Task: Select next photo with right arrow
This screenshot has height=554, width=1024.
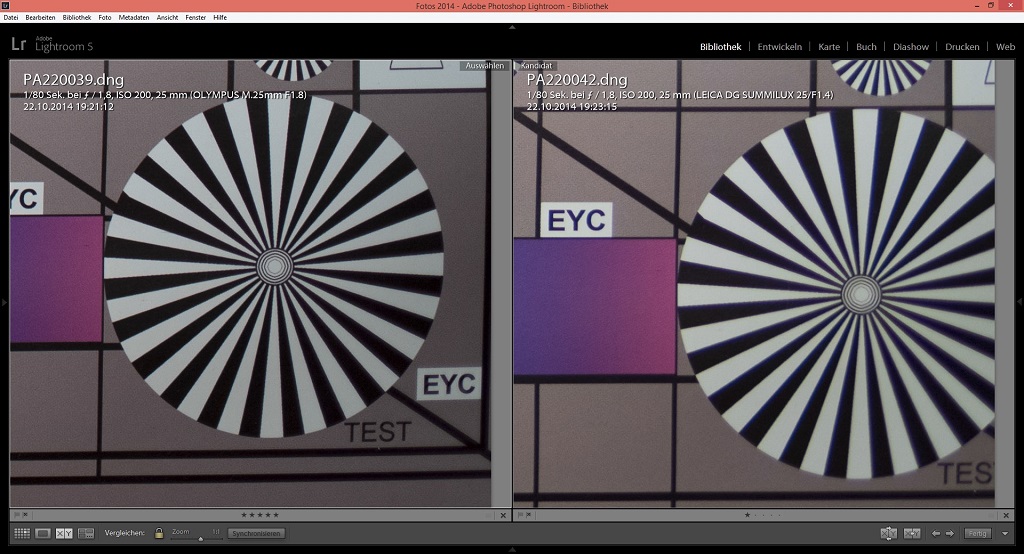Action: point(950,533)
